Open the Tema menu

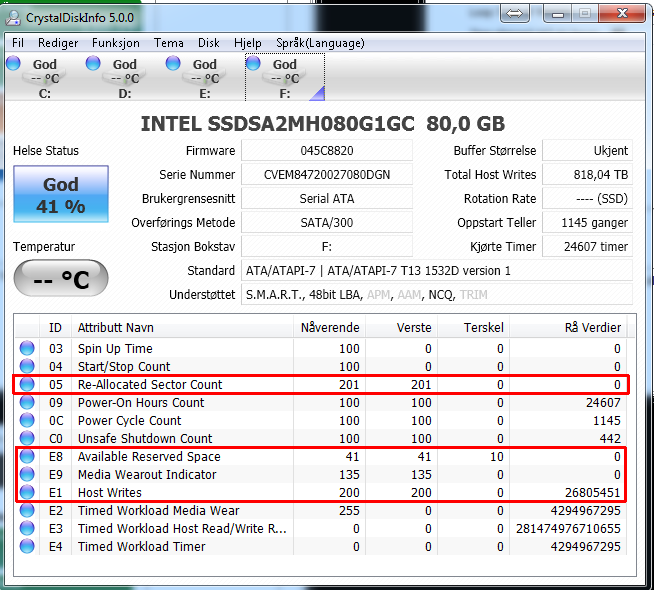(x=169, y=43)
